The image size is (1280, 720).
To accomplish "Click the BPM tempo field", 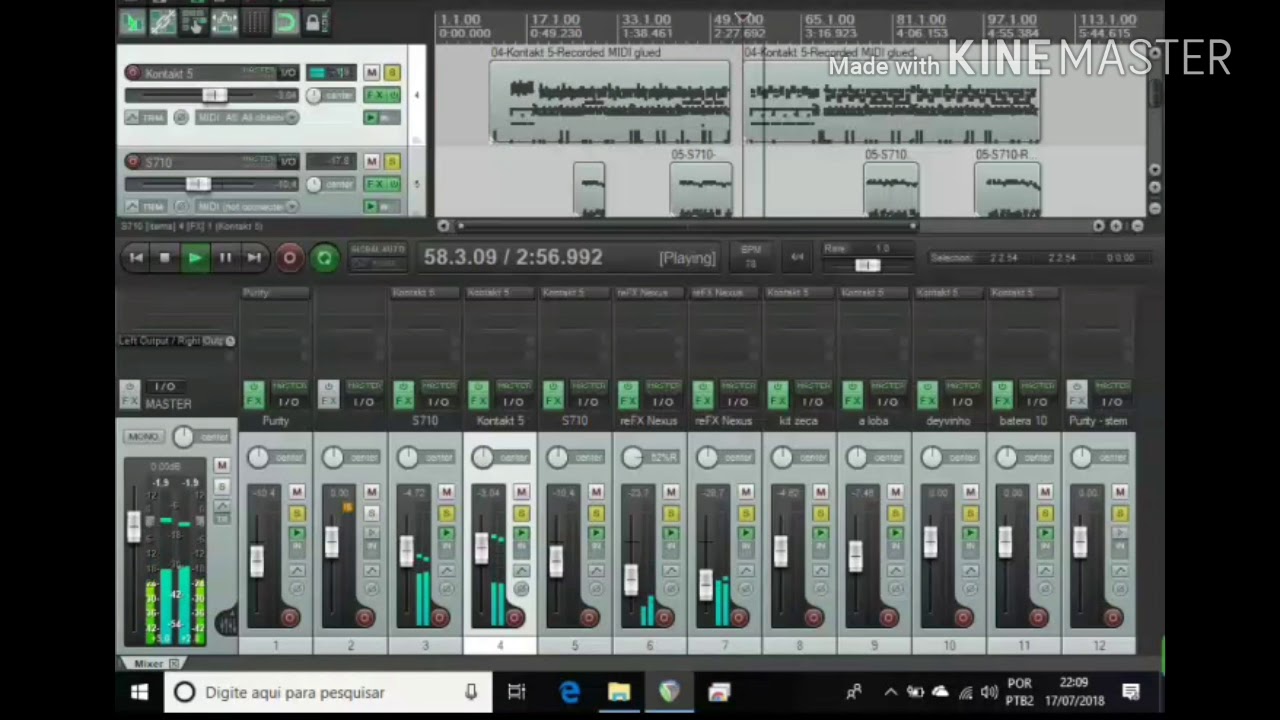I will [751, 257].
